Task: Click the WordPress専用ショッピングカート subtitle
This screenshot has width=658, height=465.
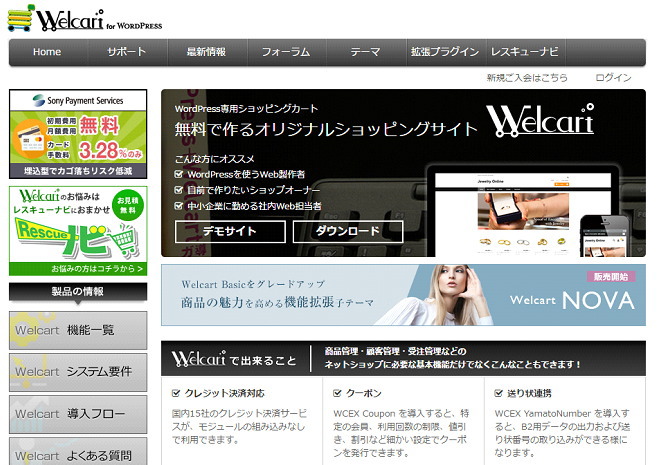Action: tap(246, 109)
